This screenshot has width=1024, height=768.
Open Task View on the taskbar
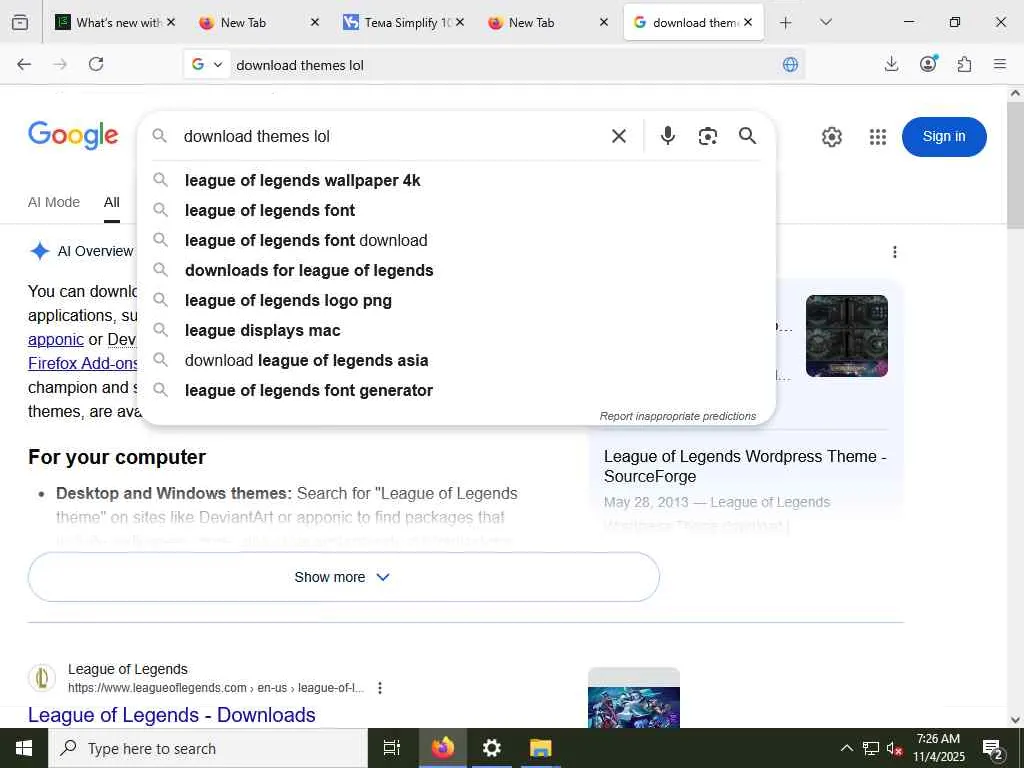pyautogui.click(x=392, y=748)
